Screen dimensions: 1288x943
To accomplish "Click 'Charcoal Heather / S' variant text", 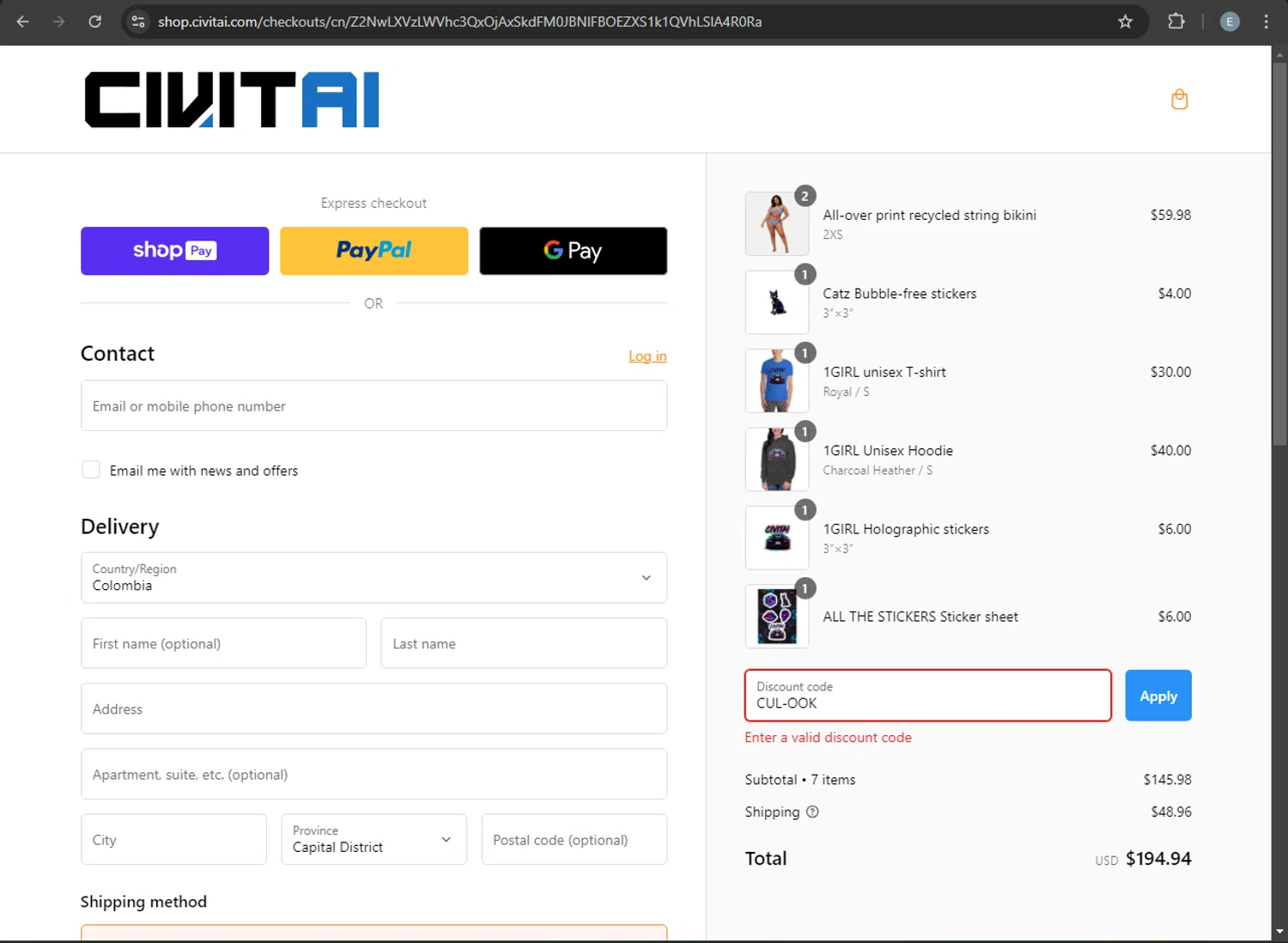I will tap(878, 471).
